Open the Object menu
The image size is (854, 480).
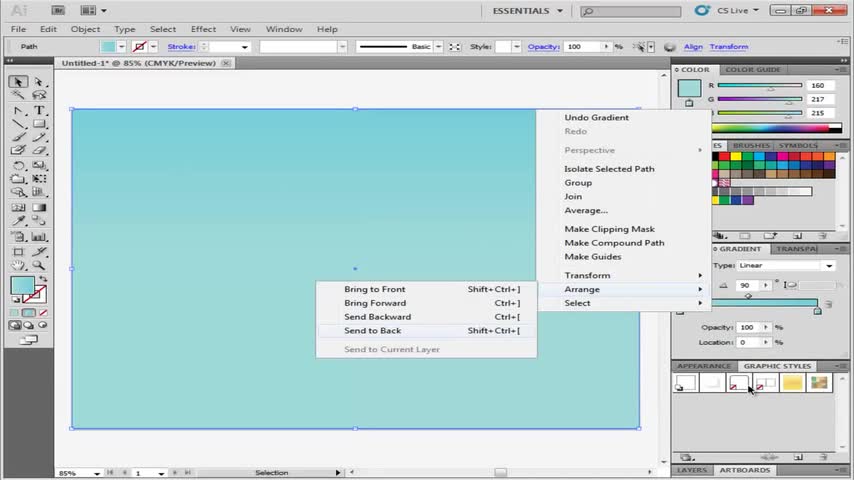(x=85, y=29)
